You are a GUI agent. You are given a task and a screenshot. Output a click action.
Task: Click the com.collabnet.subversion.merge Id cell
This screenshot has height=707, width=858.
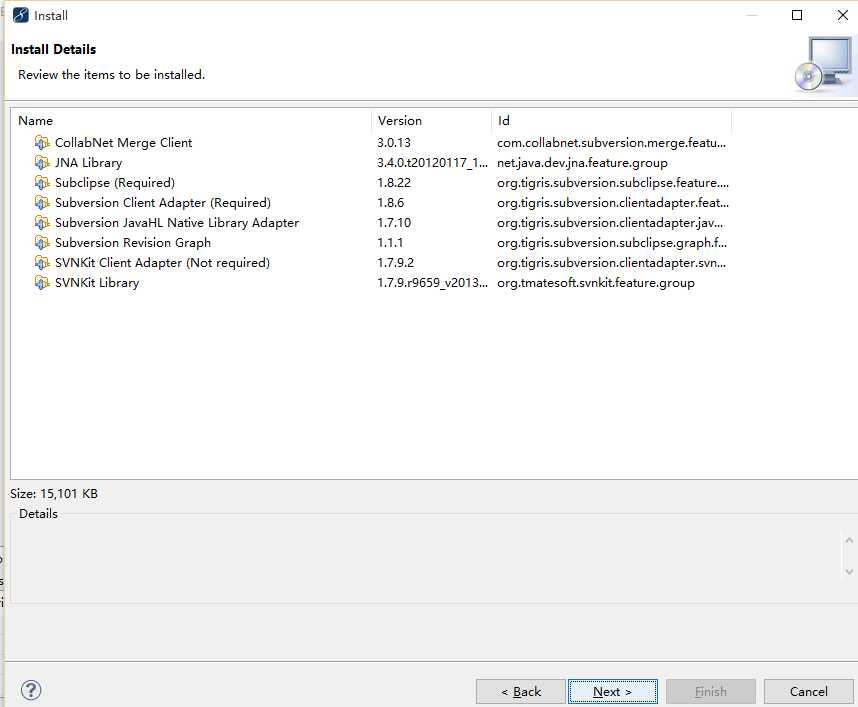coord(611,143)
